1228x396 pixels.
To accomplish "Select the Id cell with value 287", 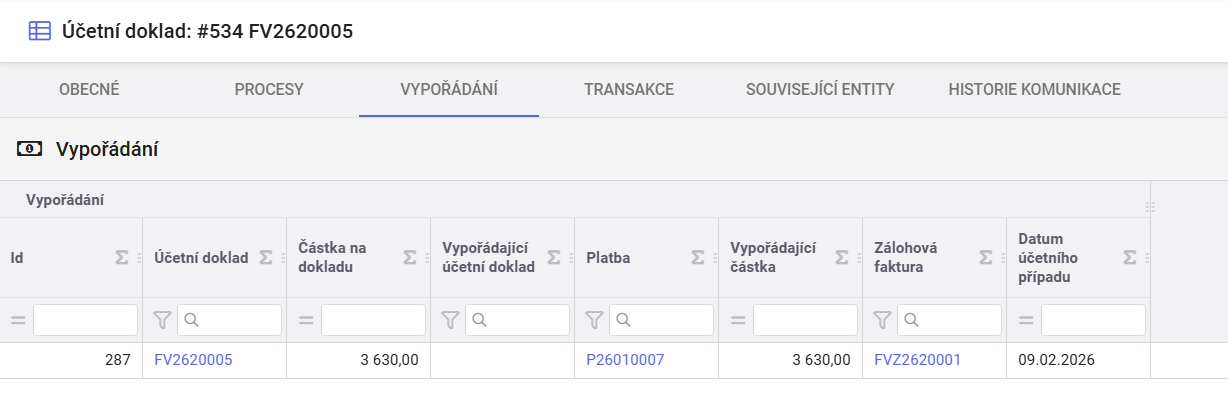I will pyautogui.click(x=71, y=360).
